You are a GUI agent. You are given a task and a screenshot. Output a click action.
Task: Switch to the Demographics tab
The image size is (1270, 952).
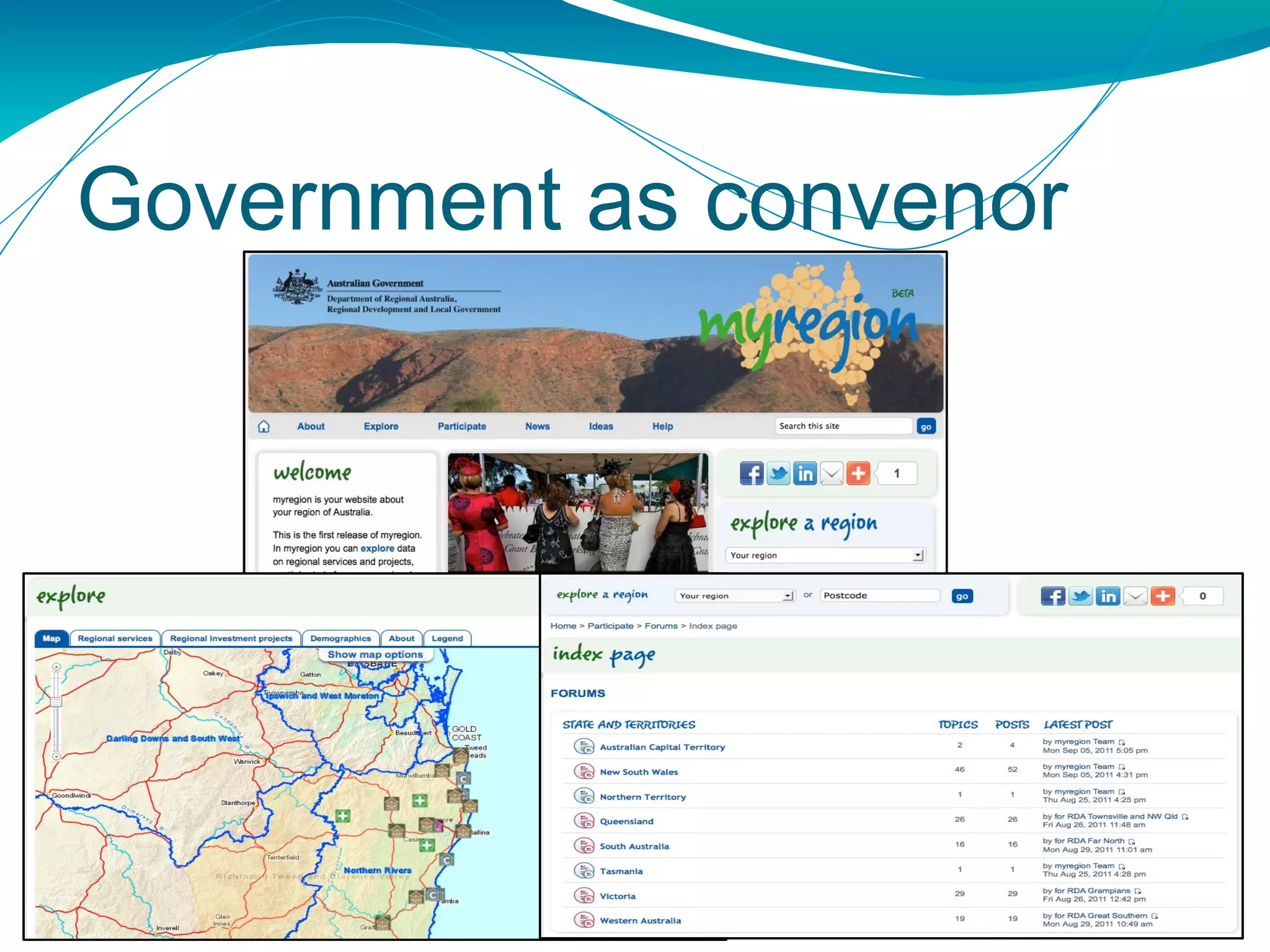point(340,638)
